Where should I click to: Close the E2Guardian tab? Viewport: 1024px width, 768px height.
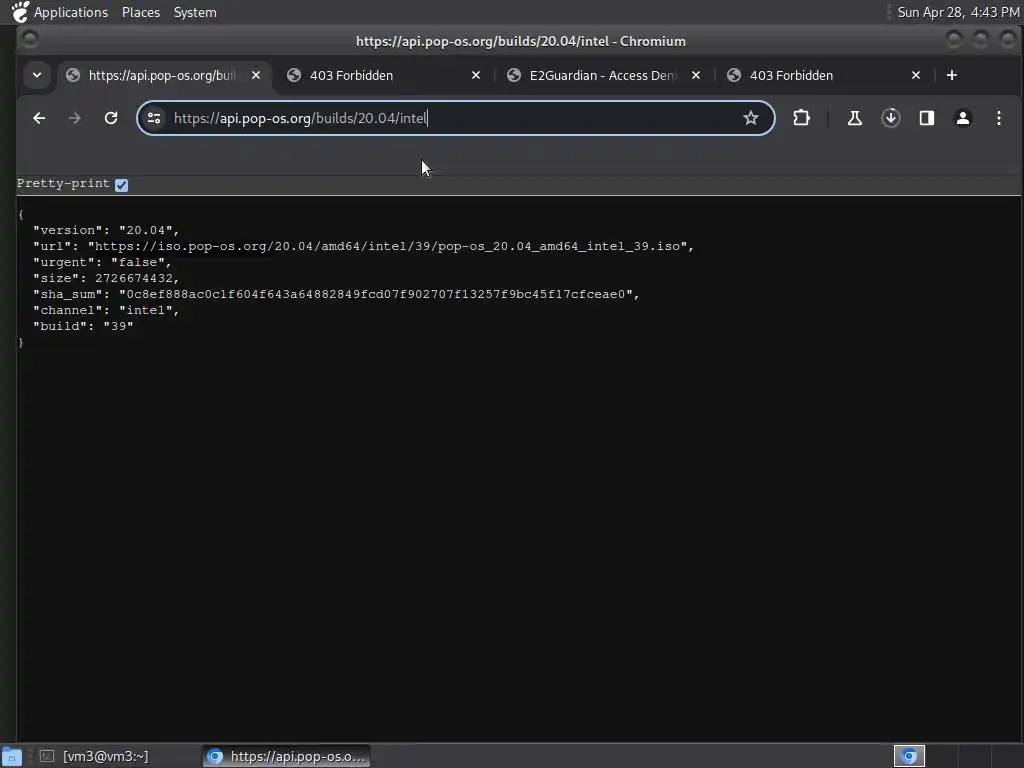click(696, 75)
